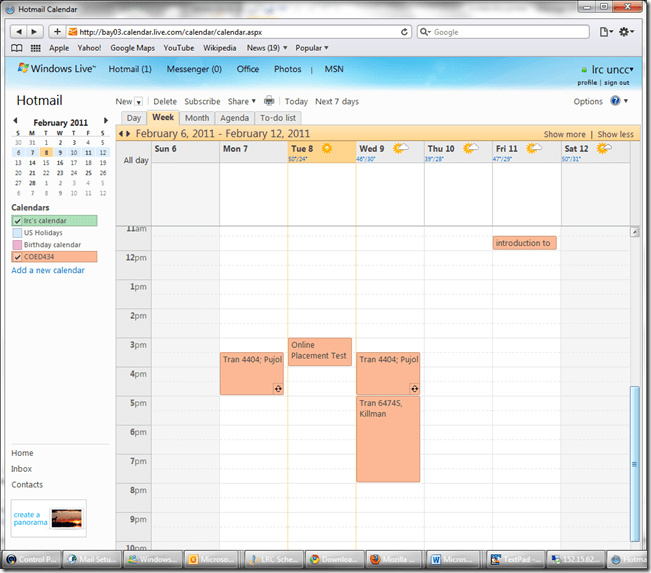Open the Share dropdown menu

click(242, 101)
